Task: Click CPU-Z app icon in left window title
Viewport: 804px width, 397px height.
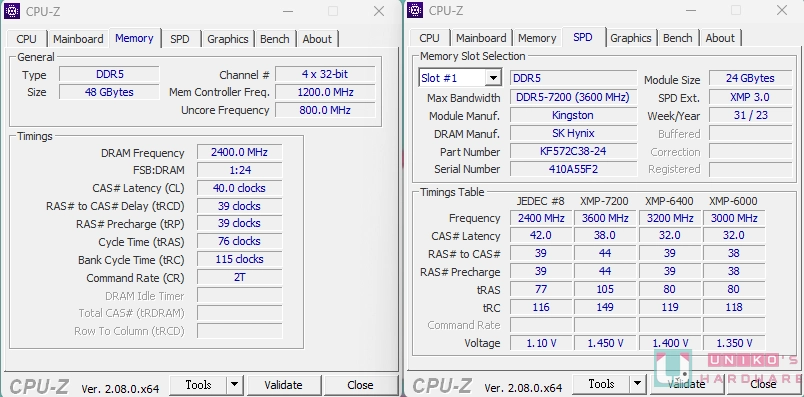Action: point(11,11)
